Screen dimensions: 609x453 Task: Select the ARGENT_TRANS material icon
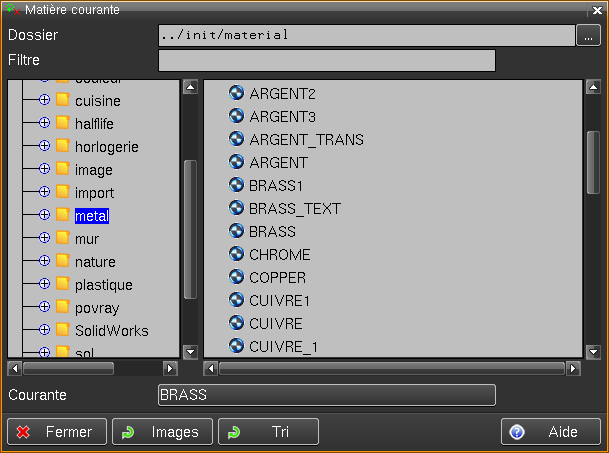[x=237, y=139]
